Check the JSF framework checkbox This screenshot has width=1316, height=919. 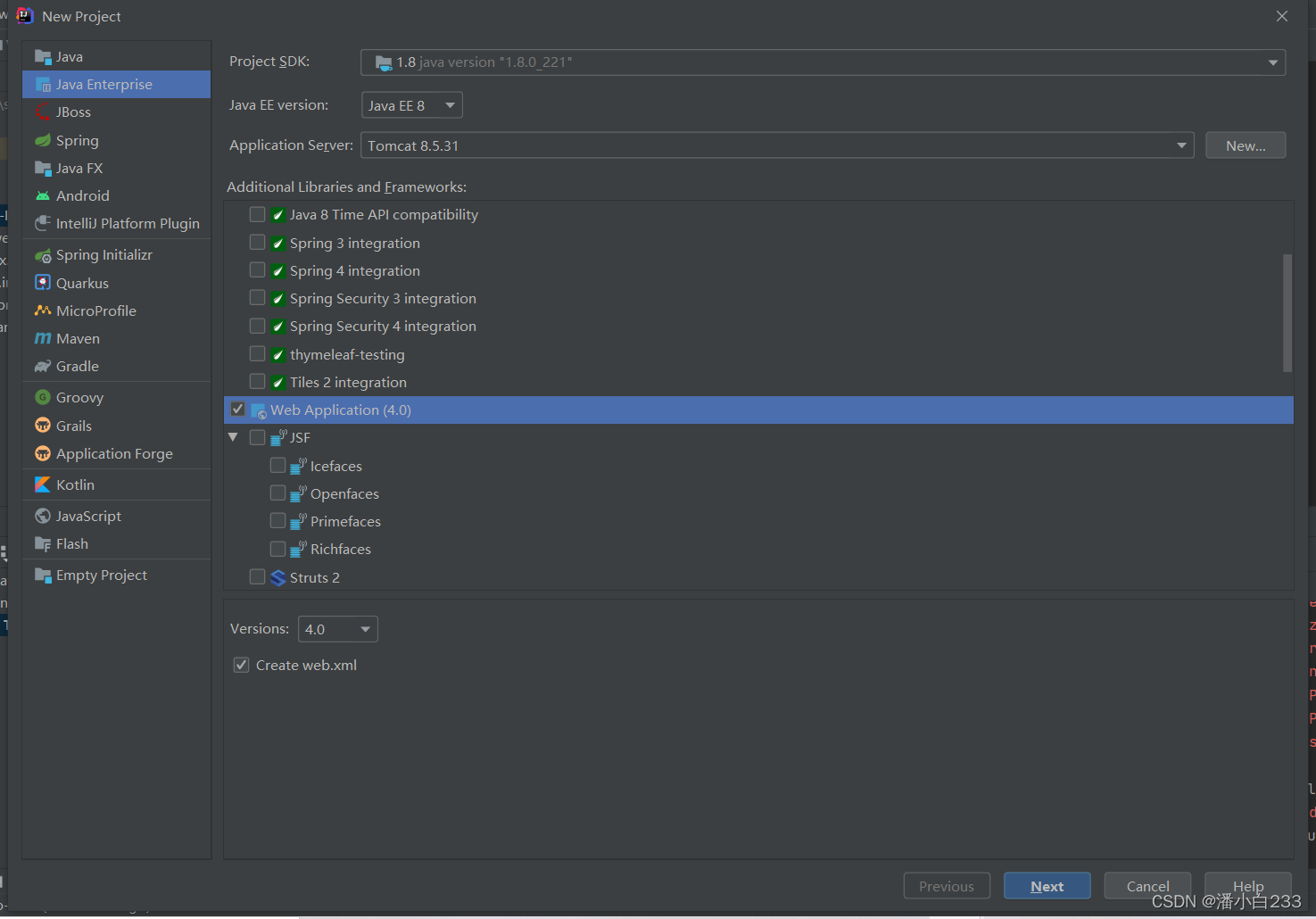coord(257,437)
